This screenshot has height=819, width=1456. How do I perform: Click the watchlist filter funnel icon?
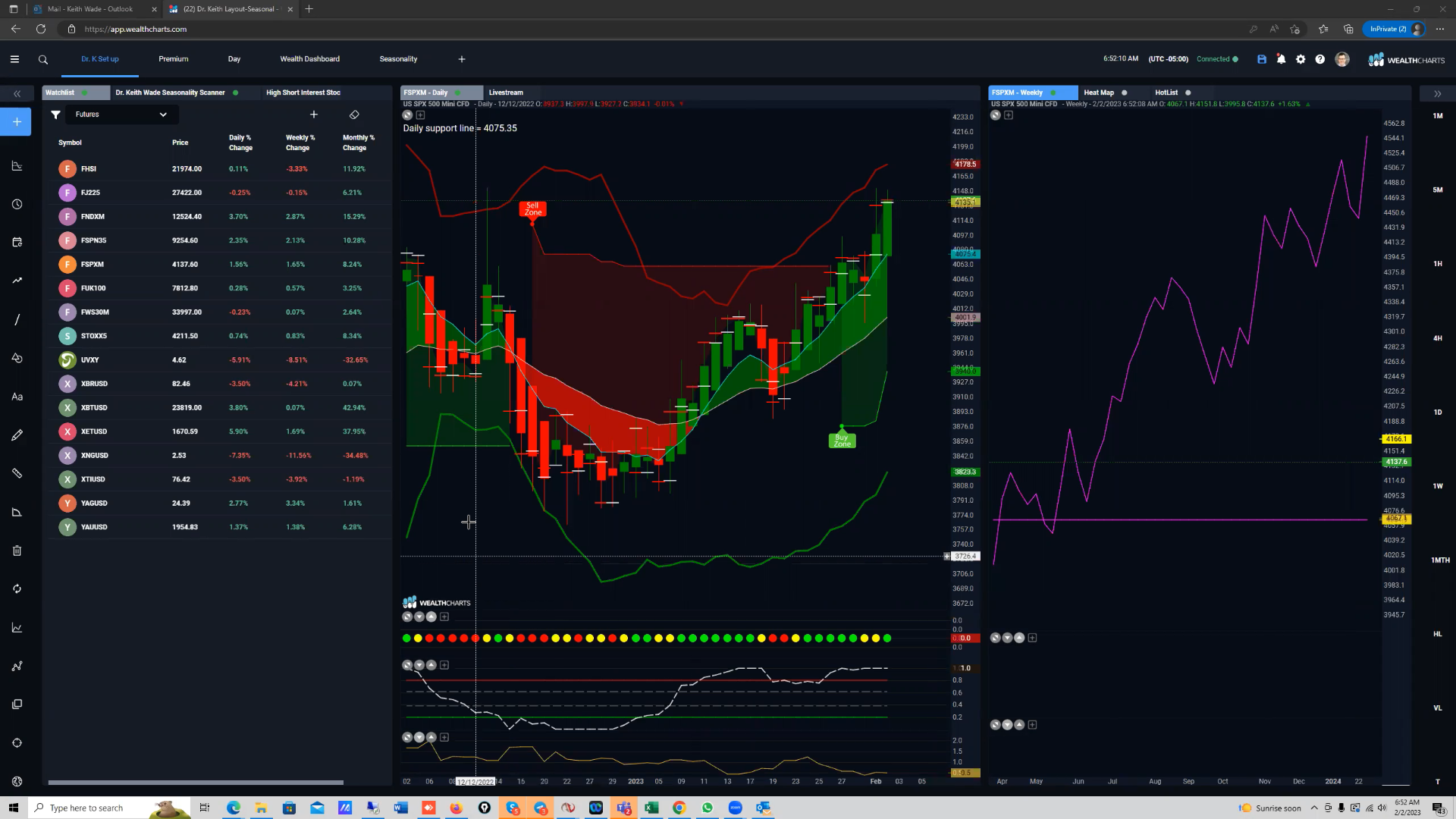(x=55, y=115)
